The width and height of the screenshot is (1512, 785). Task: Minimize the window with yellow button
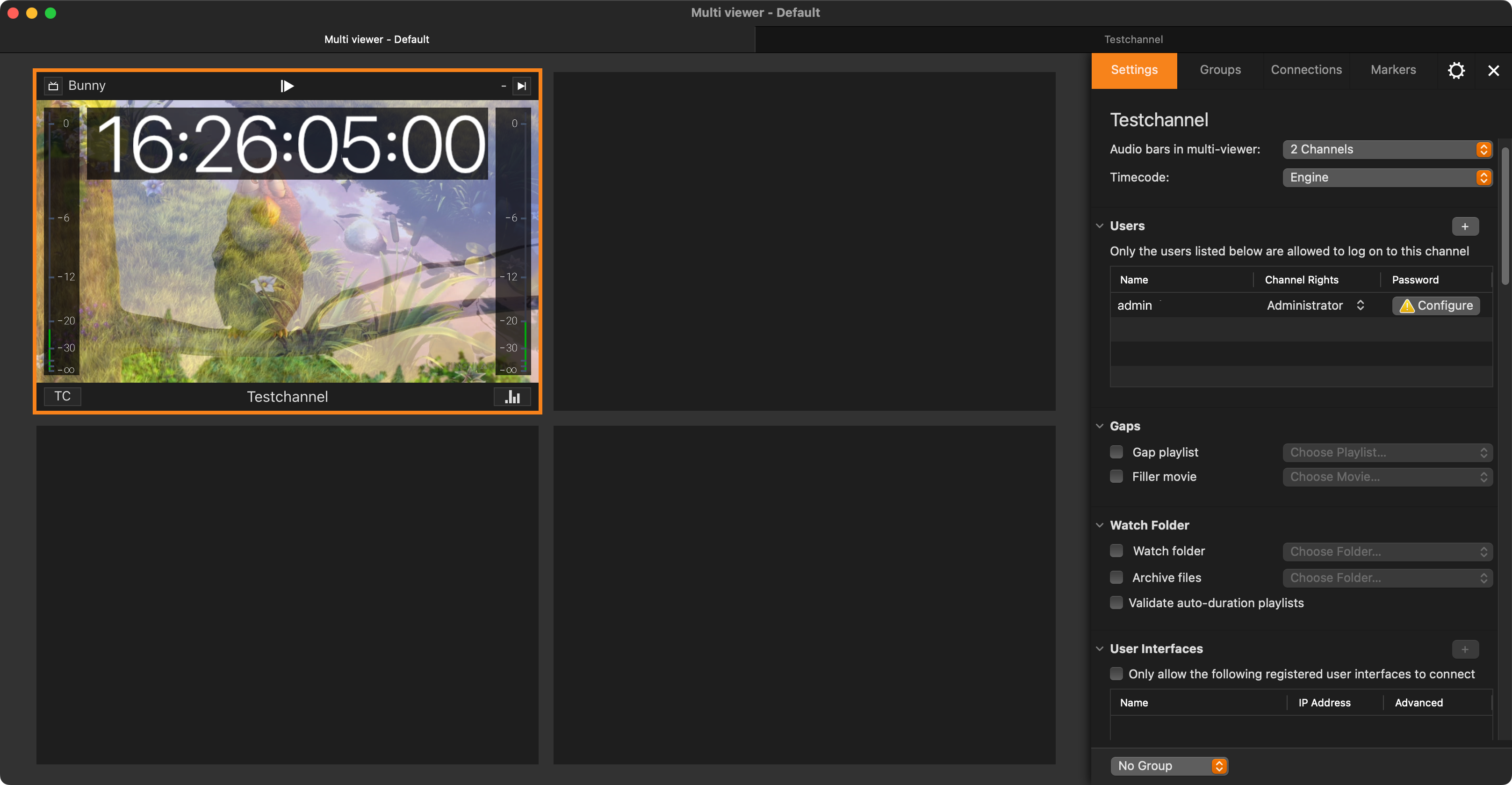coord(32,13)
